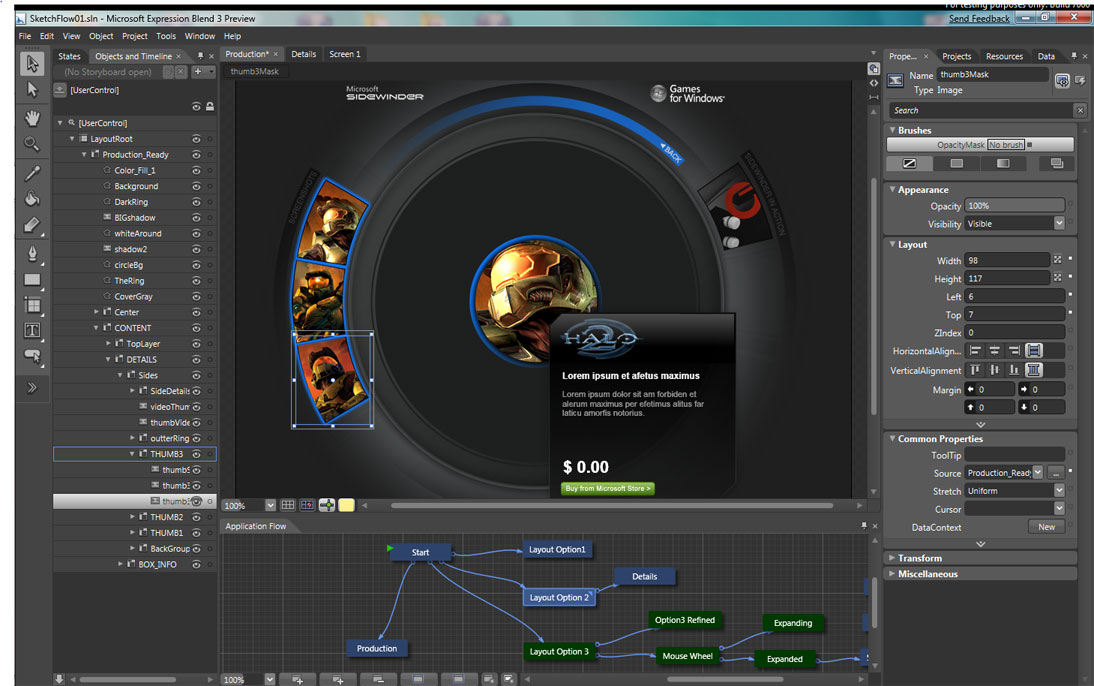This screenshot has height=686, width=1094.
Task: Hide the Color_Fill_1 layer
Action: [196, 170]
